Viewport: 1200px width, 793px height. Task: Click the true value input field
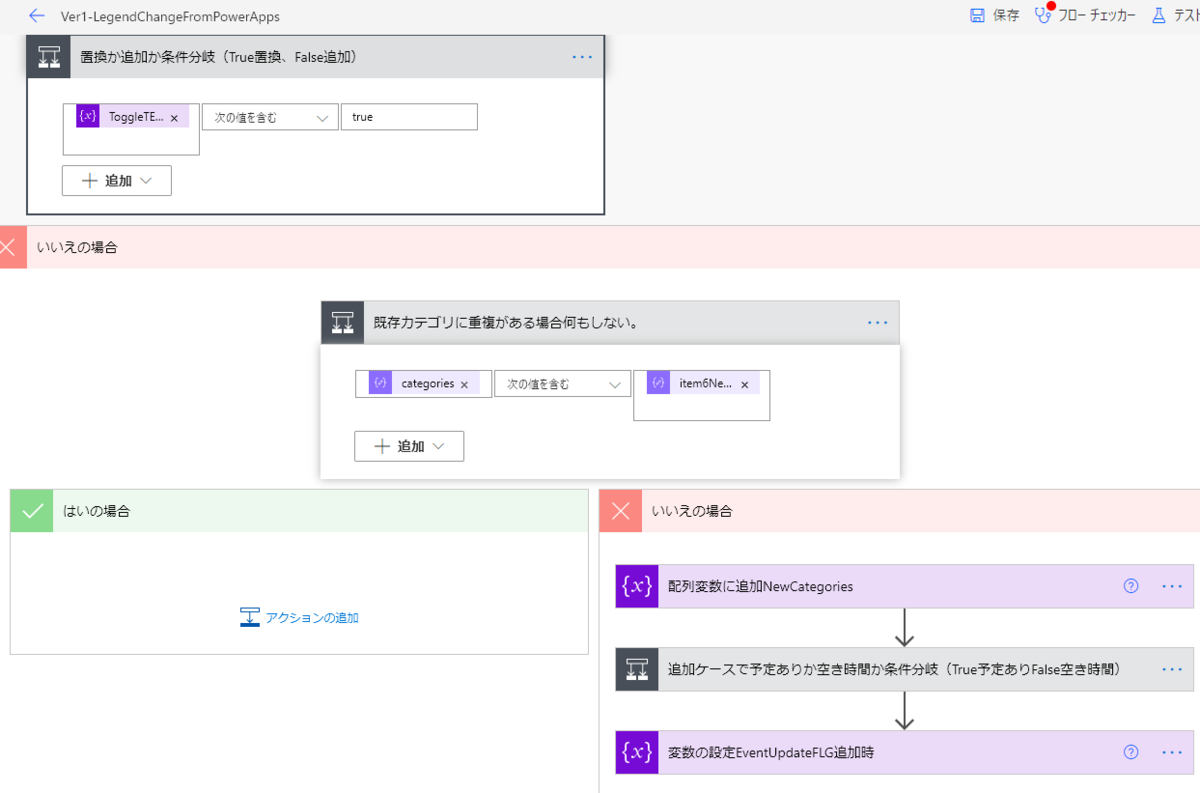coord(409,116)
